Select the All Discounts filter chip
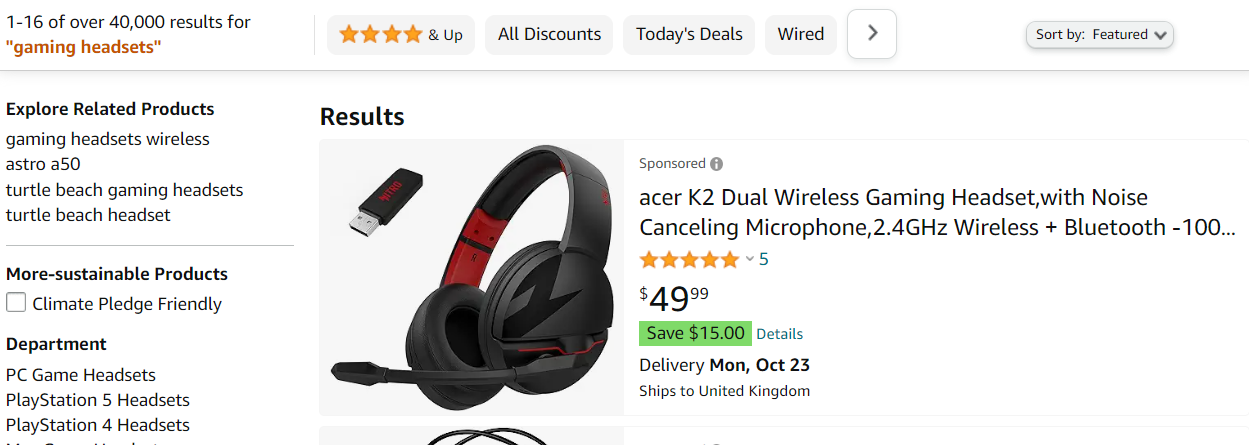 pyautogui.click(x=549, y=35)
